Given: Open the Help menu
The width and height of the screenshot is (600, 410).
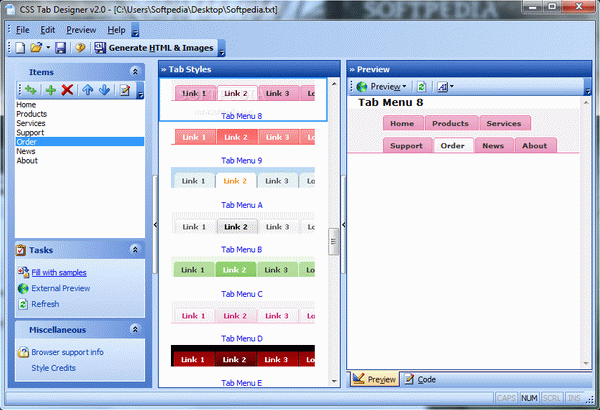Looking at the screenshot, I should [x=116, y=30].
